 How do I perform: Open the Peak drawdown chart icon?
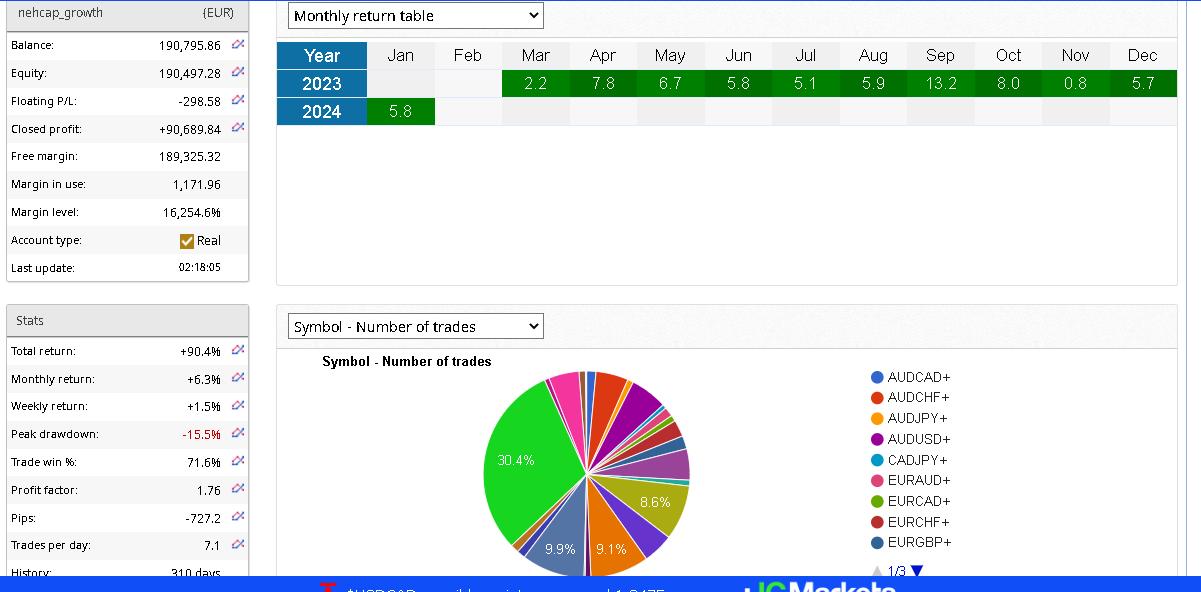[x=238, y=434]
